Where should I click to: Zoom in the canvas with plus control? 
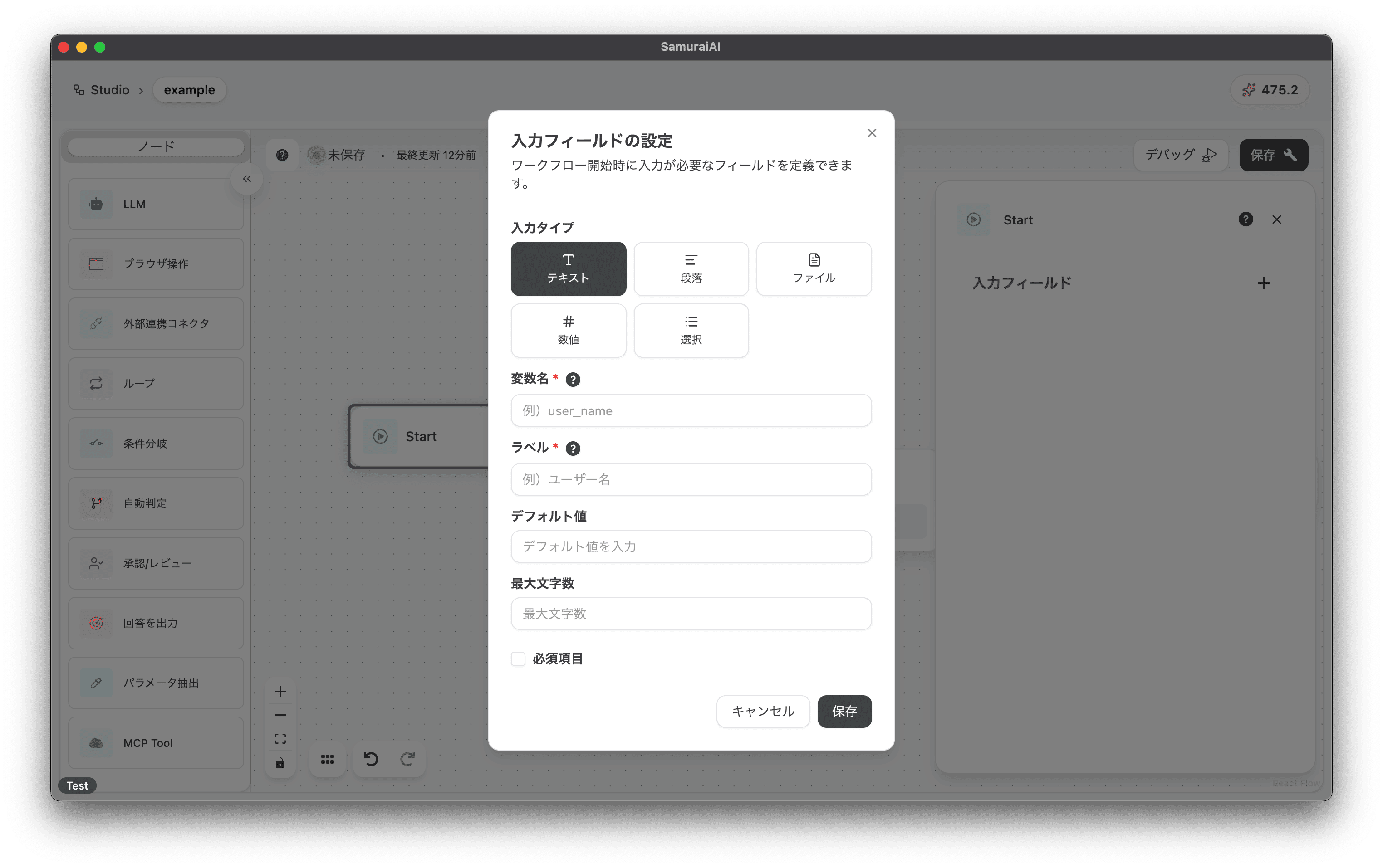click(280, 692)
